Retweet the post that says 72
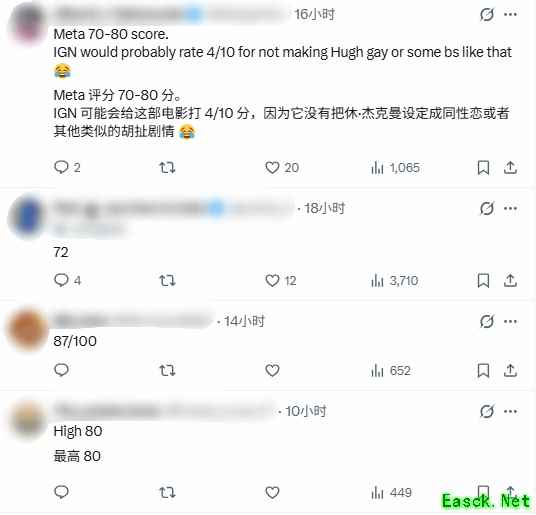The height and width of the screenshot is (515, 536). [167, 281]
